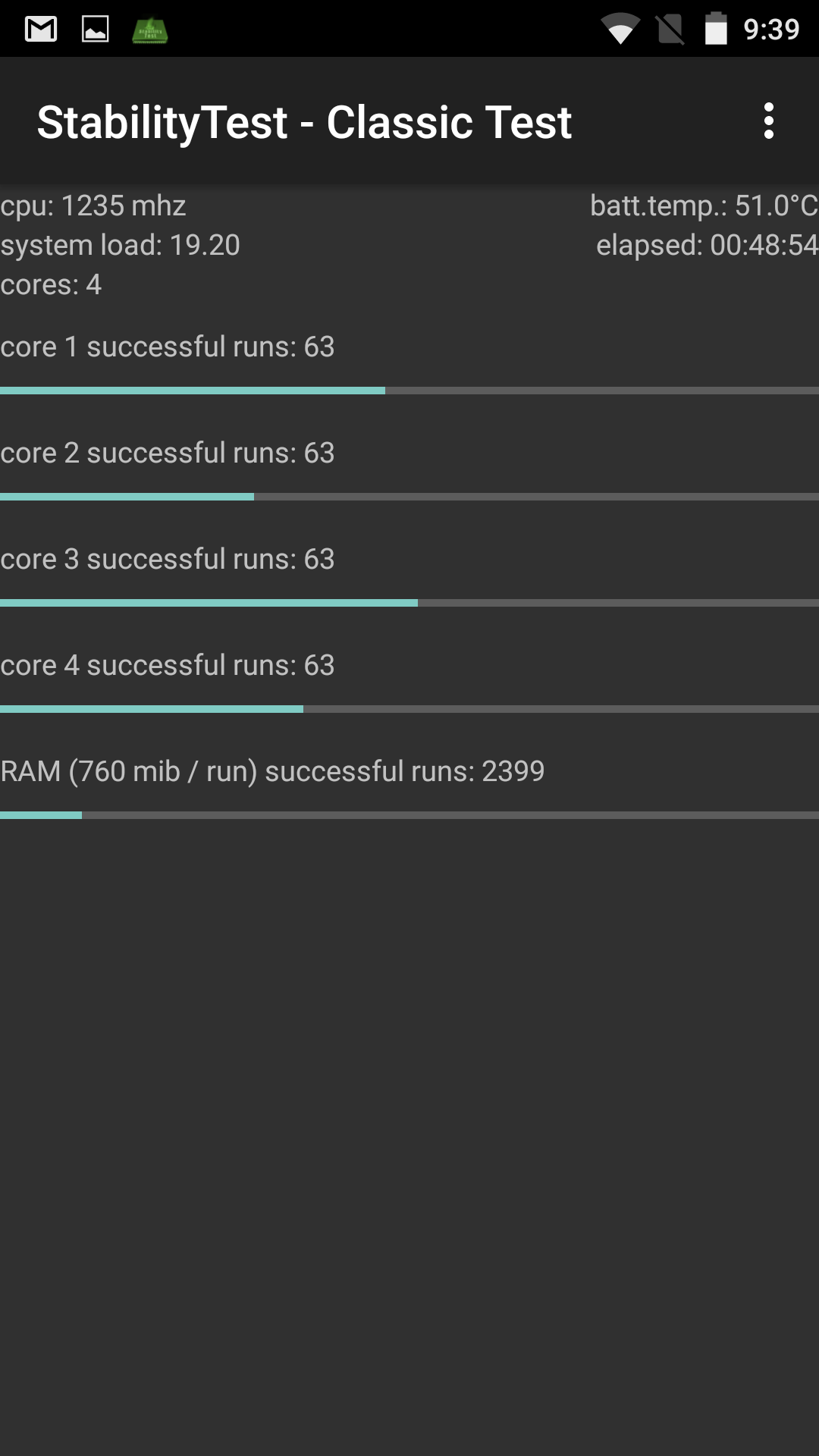Screen dimensions: 819x1456
Task: Tap the battery temperature readout
Action: [x=704, y=206]
